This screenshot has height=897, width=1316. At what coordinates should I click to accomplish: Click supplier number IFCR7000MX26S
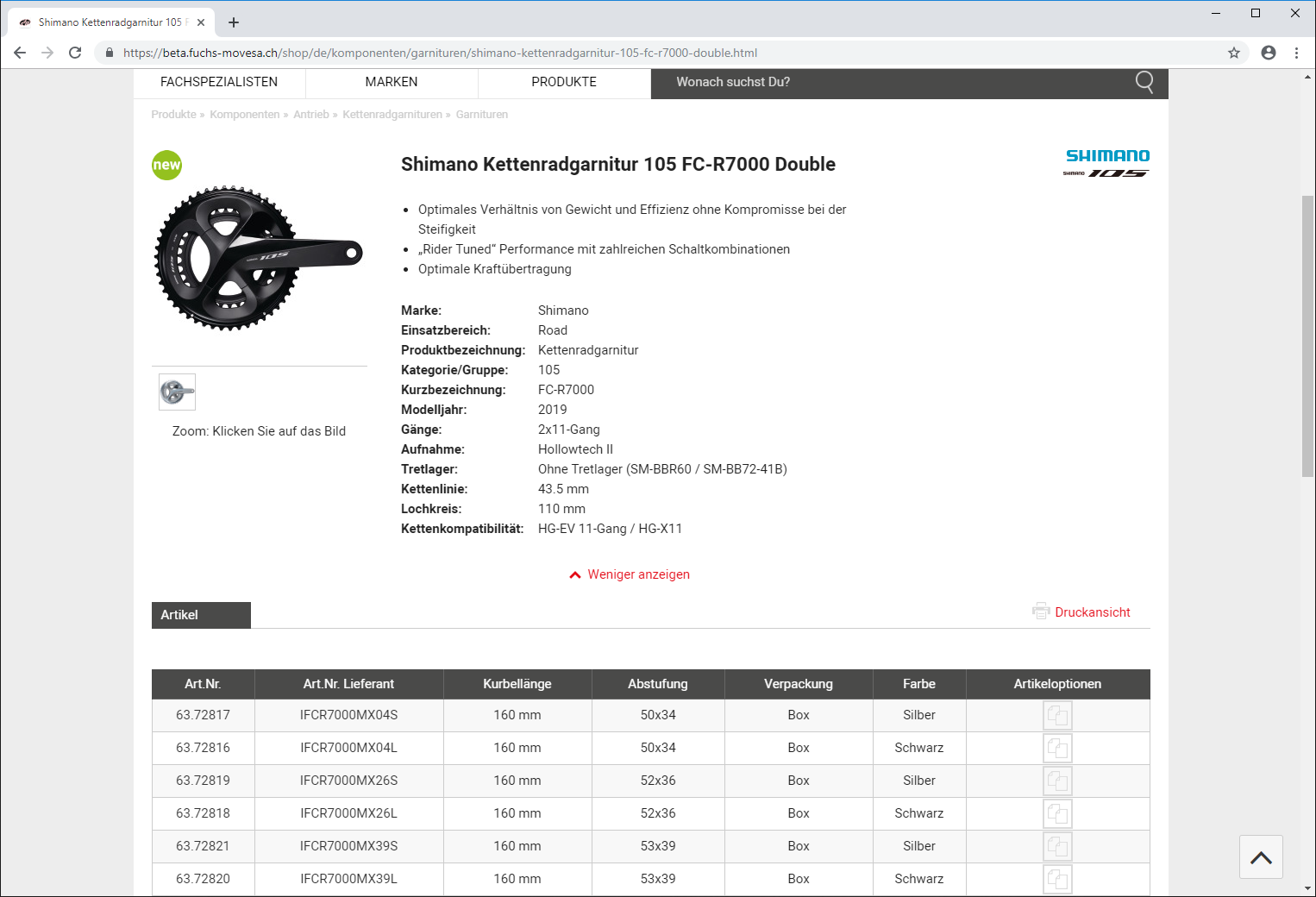(348, 781)
